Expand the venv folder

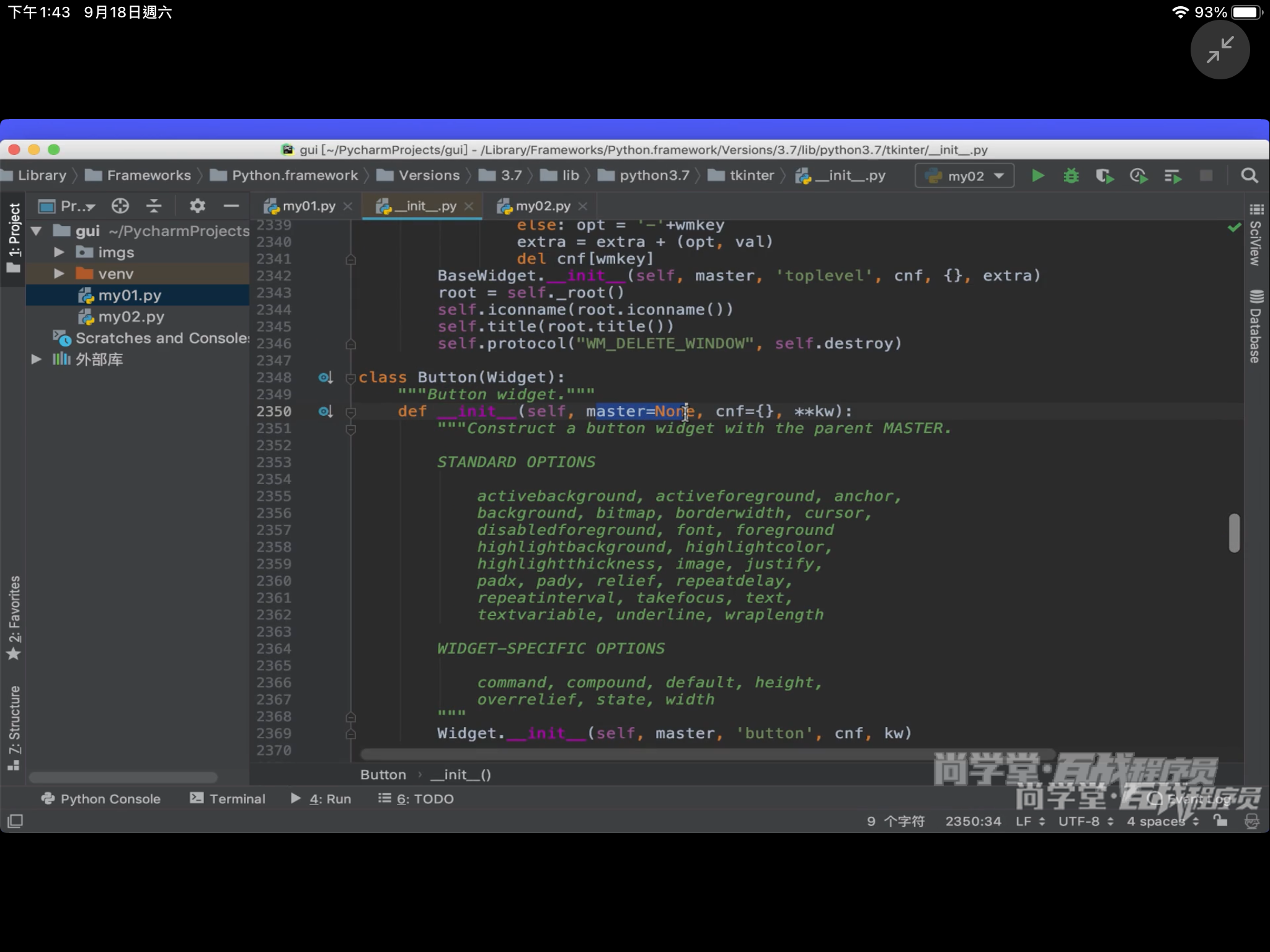[x=59, y=273]
